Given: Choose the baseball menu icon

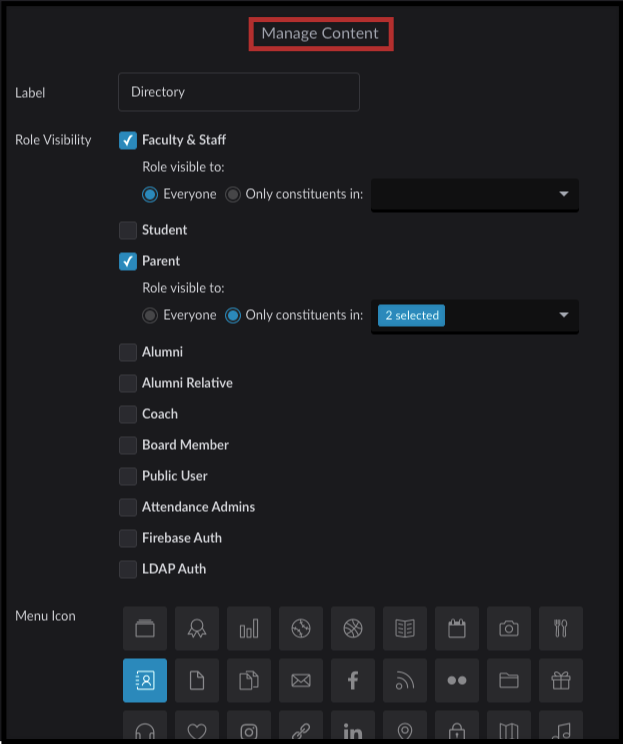Looking at the screenshot, I should pos(301,628).
